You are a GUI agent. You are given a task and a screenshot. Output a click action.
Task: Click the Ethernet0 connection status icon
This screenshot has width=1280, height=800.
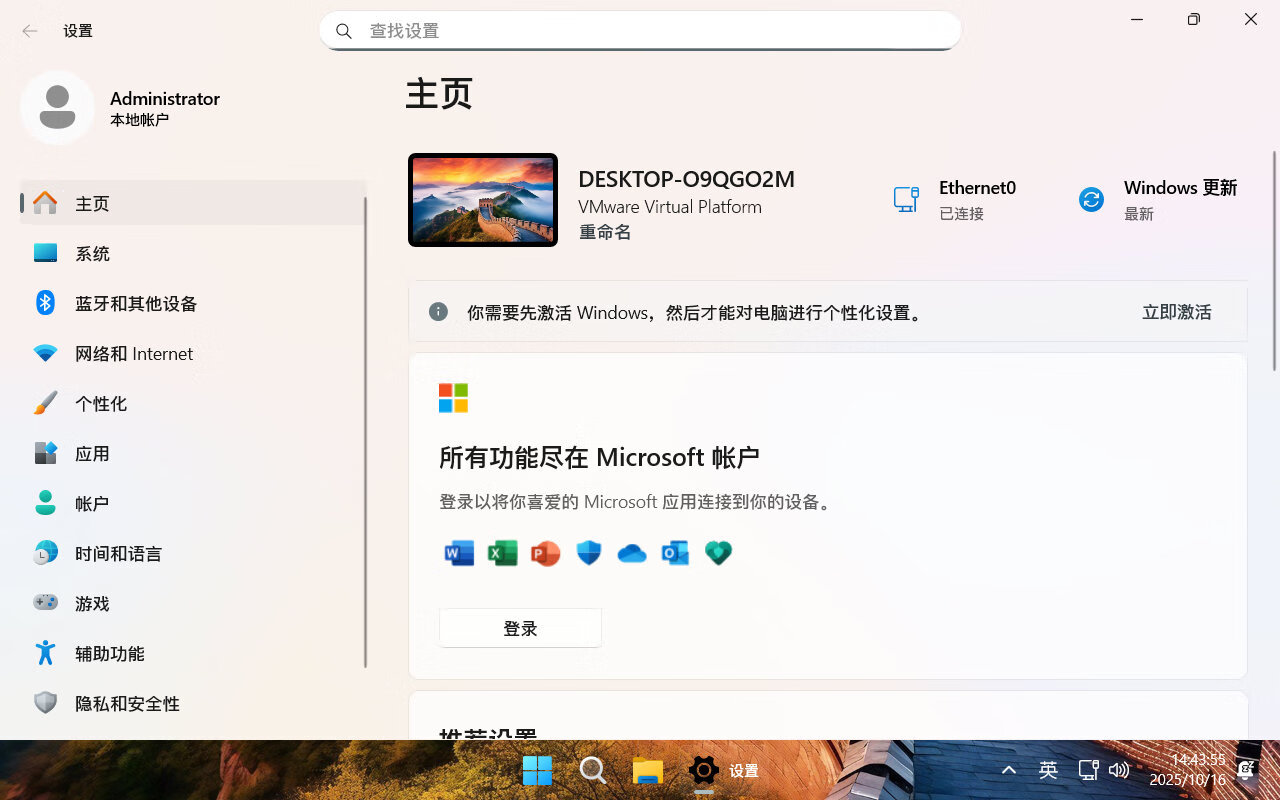(x=905, y=199)
